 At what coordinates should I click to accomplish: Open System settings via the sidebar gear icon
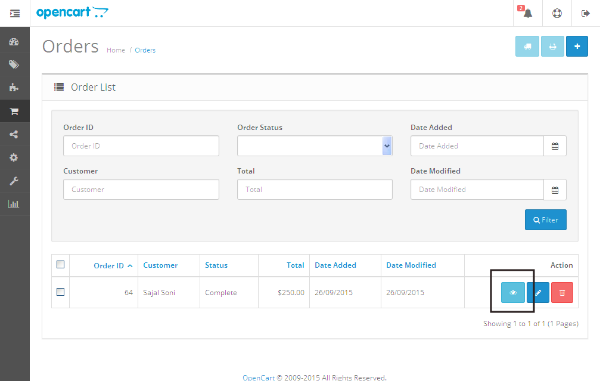(x=14, y=158)
